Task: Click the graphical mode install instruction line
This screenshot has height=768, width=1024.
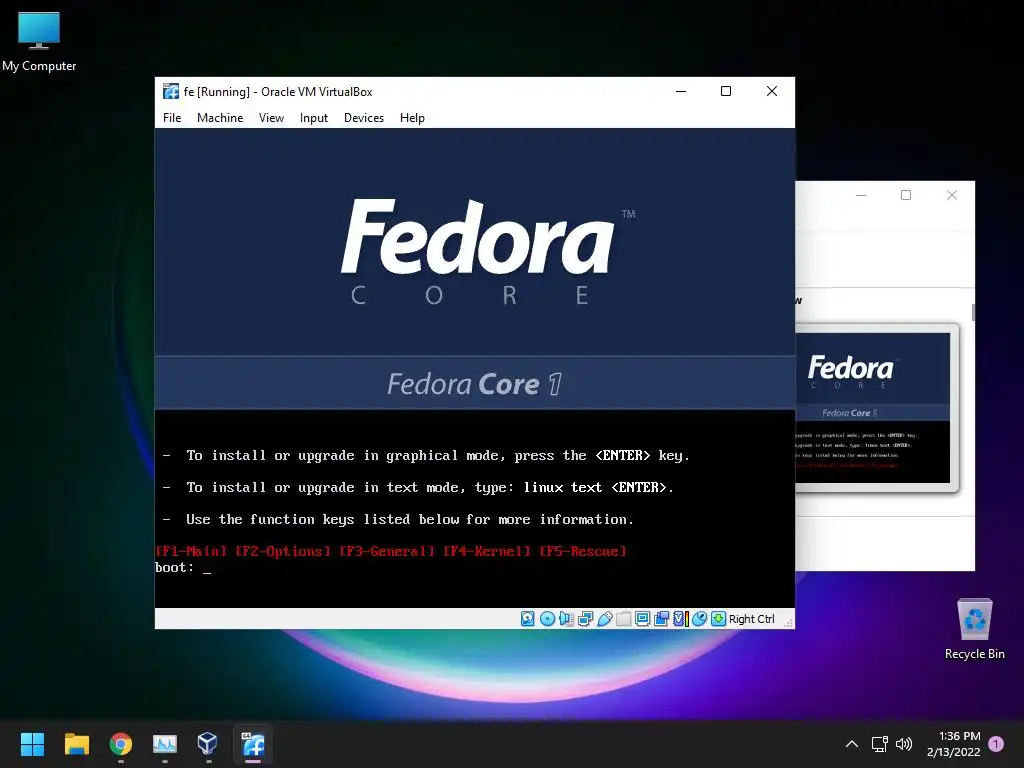Action: [x=426, y=456]
